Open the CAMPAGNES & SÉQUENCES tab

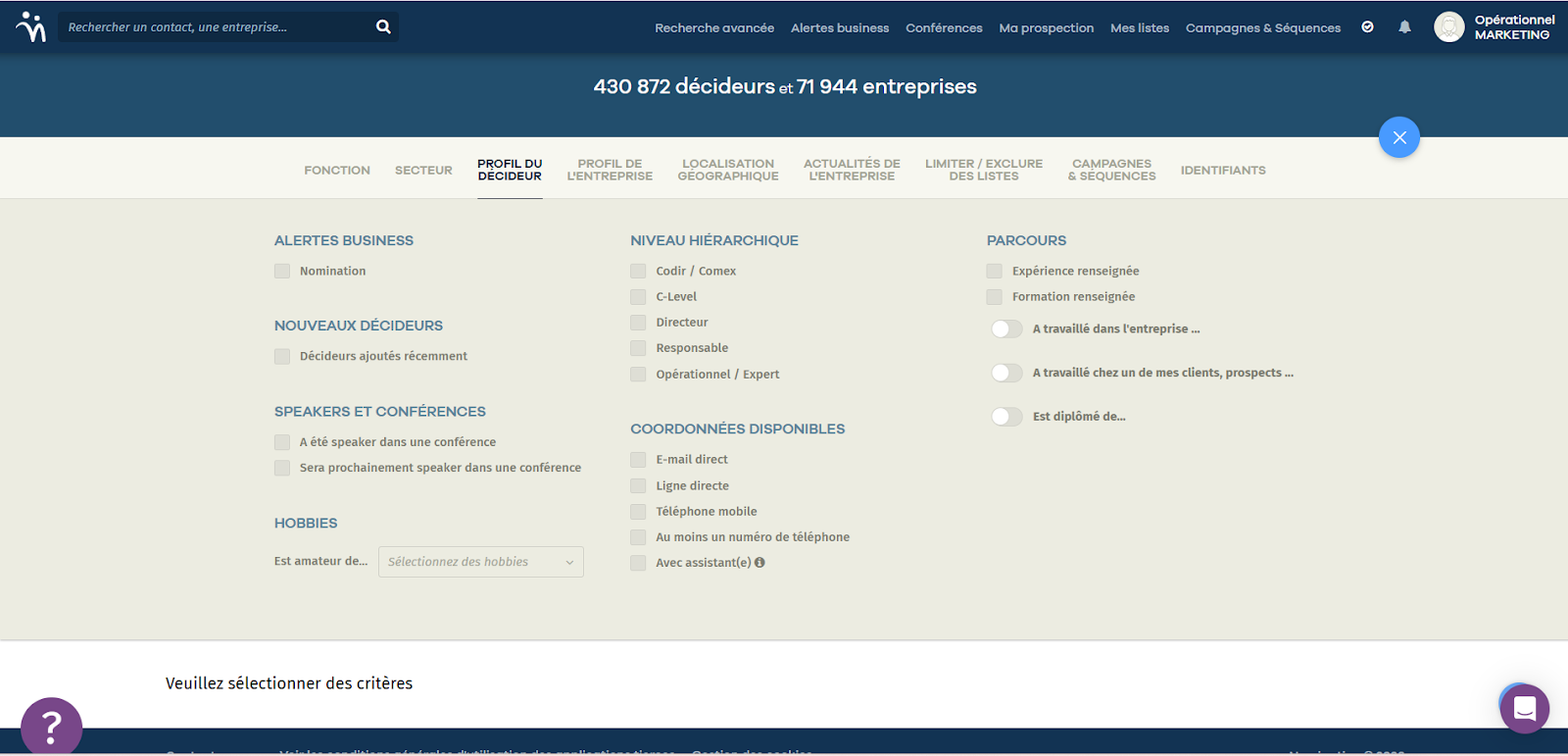[1112, 171]
